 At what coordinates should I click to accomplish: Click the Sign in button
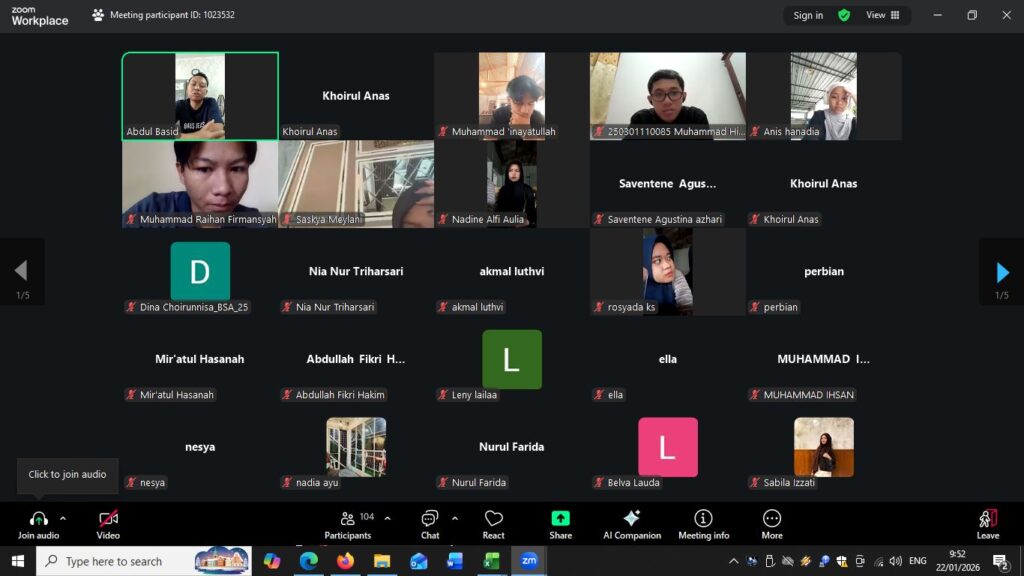808,15
